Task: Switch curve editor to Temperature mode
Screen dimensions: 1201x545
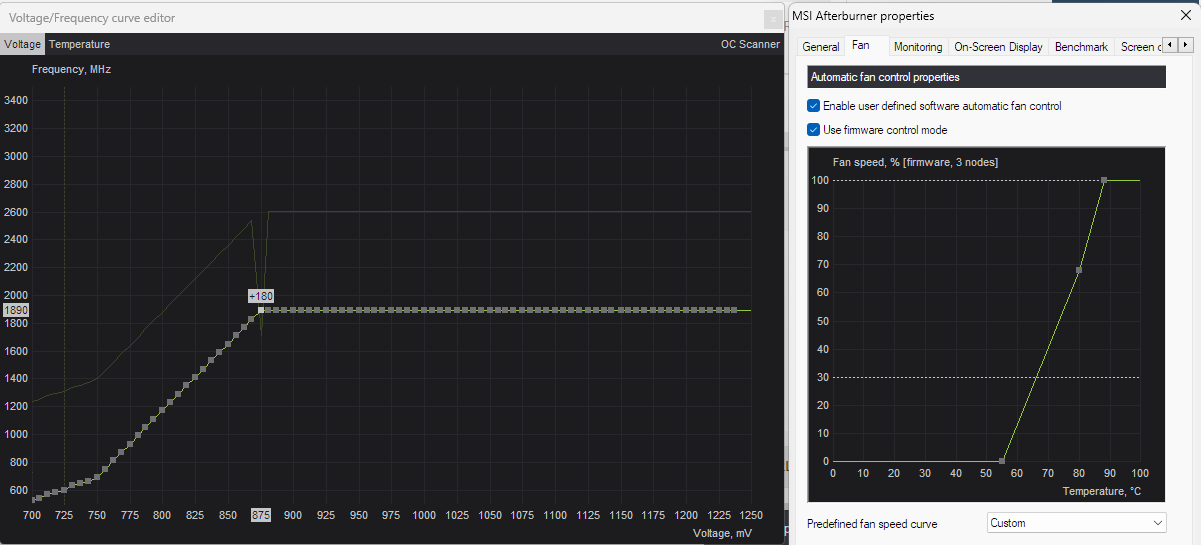Action: point(80,45)
